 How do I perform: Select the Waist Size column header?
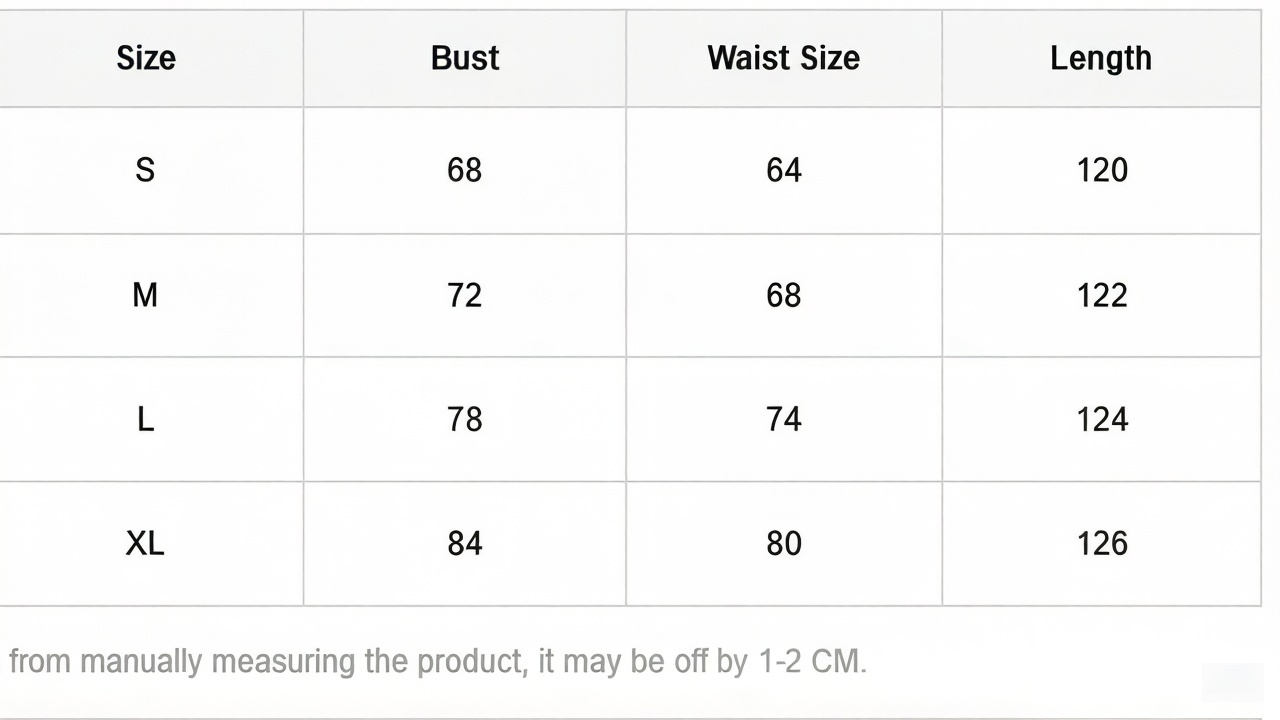[783, 58]
